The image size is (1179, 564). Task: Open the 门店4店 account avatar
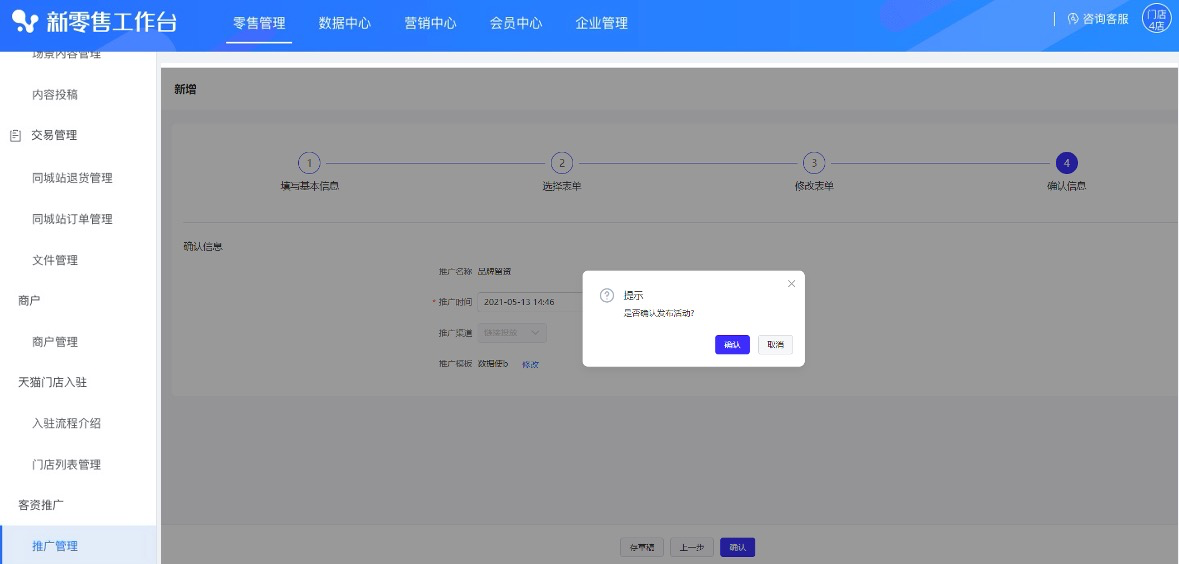tap(1156, 20)
